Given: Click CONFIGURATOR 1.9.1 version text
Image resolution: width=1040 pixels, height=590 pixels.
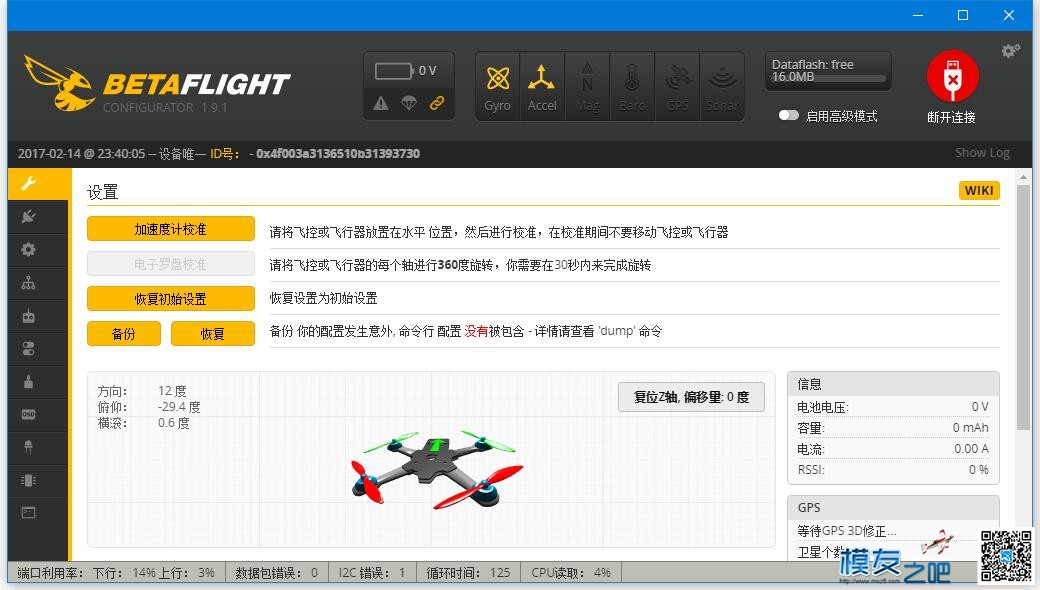Looking at the screenshot, I should pos(165,107).
